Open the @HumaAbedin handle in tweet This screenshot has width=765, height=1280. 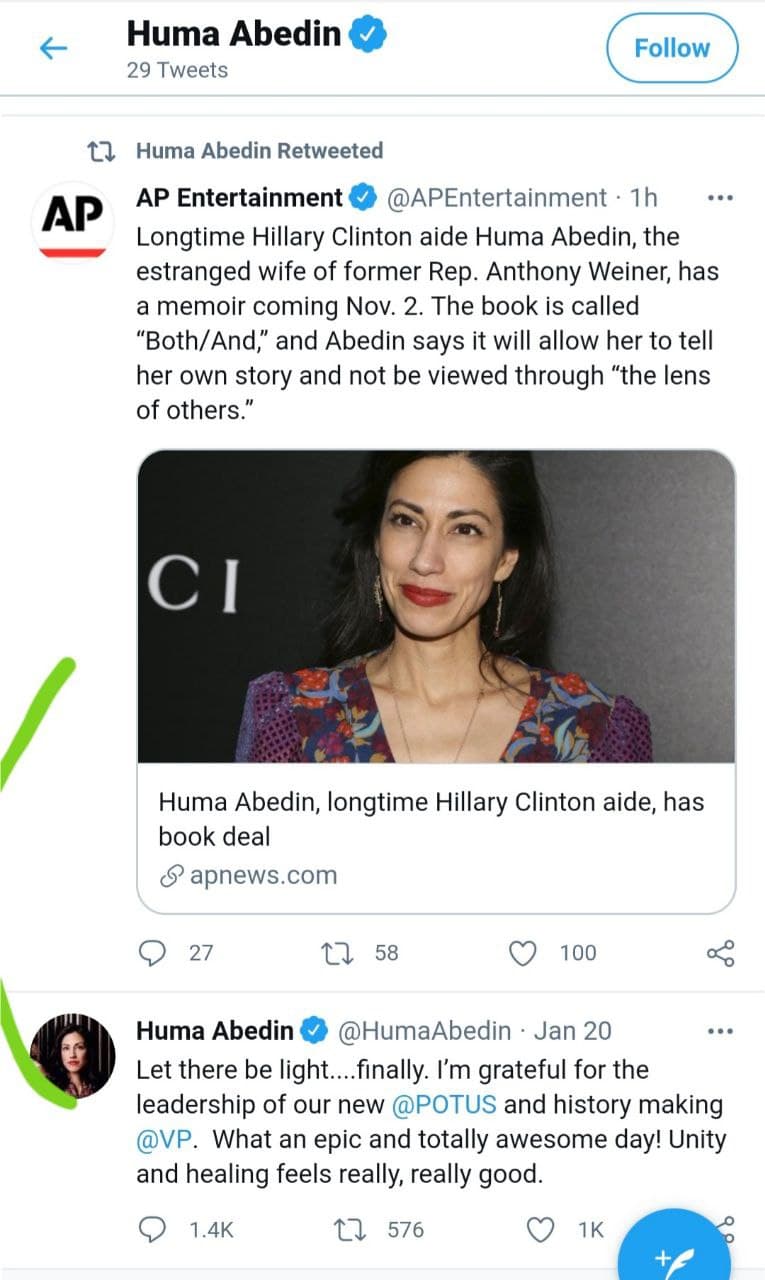[x=424, y=1030]
